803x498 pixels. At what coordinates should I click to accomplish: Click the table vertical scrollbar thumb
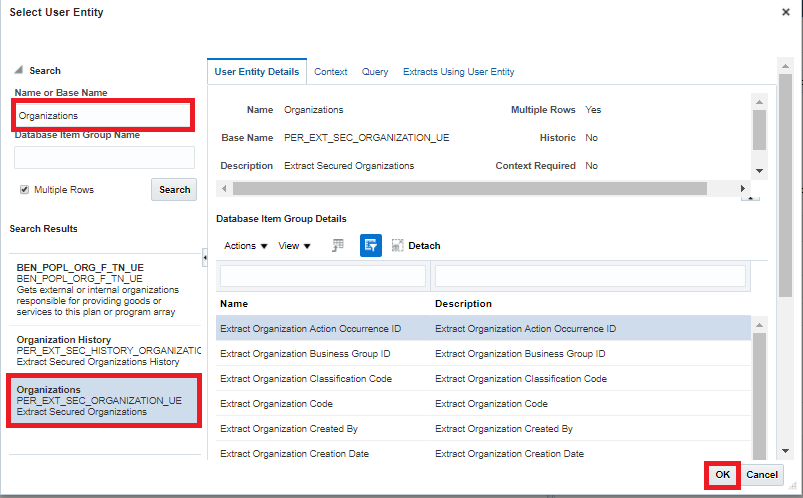tap(759, 397)
